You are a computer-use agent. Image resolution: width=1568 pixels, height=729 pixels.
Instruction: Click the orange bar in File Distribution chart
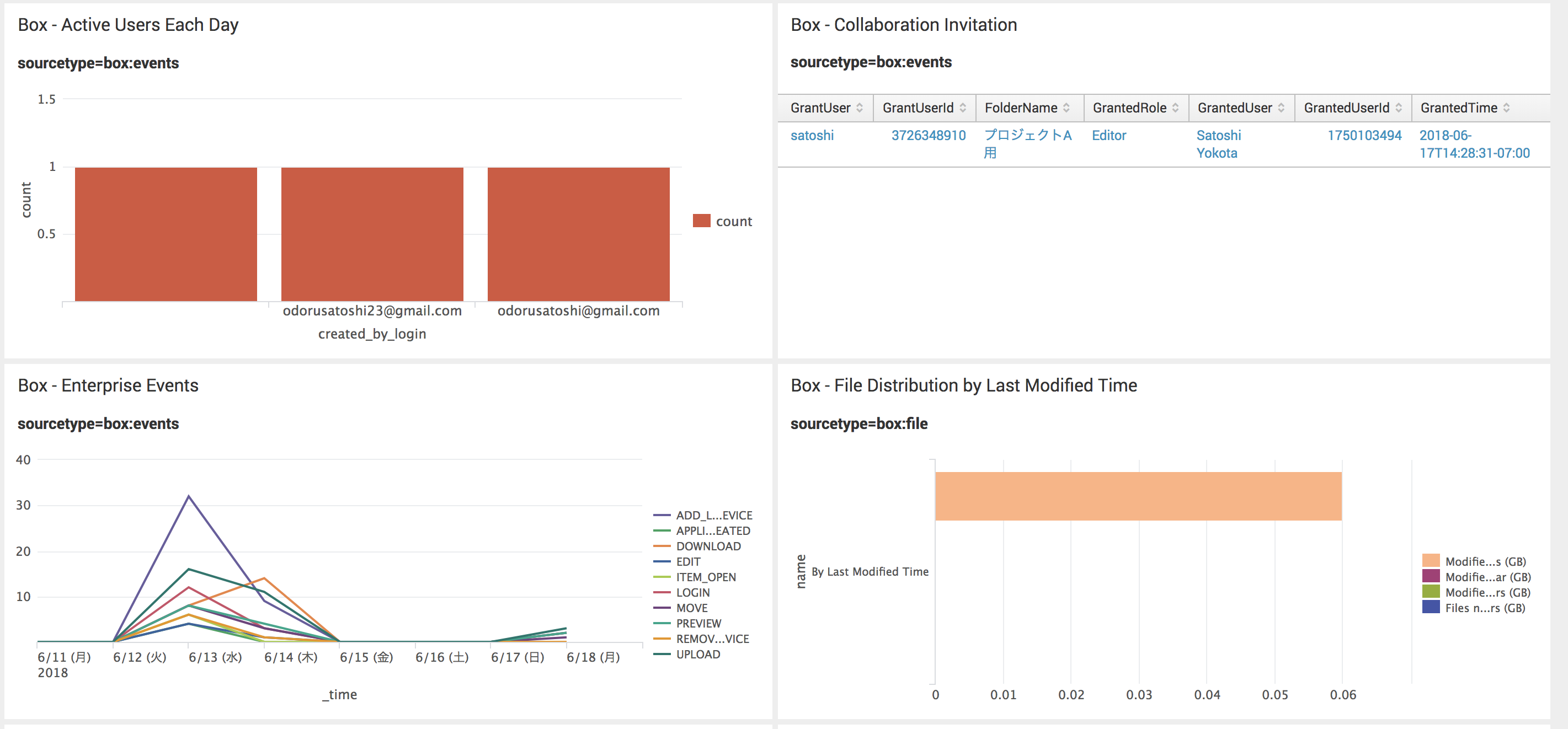click(1138, 498)
